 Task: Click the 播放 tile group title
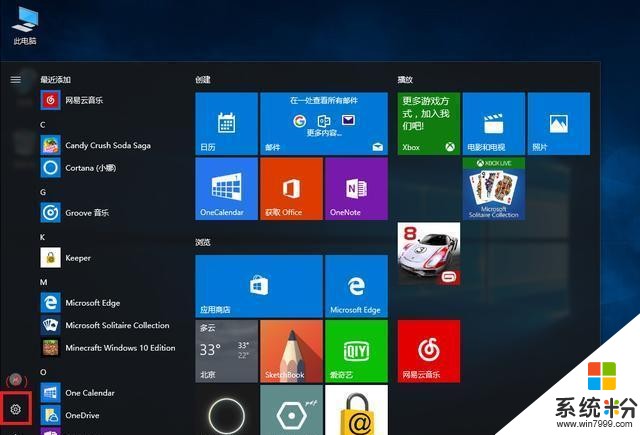(x=405, y=80)
